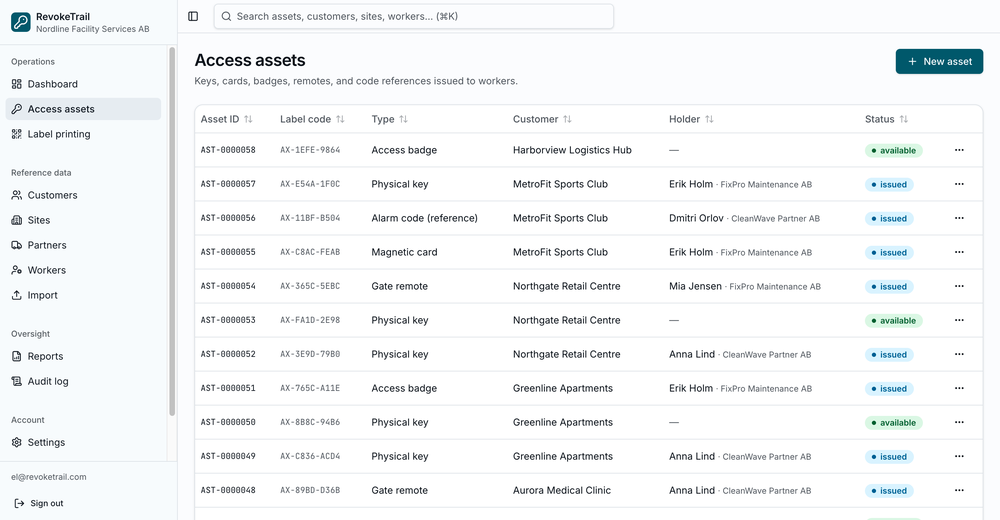The image size is (1000, 520).
Task: Open the Workers list
Action: coord(83,270)
